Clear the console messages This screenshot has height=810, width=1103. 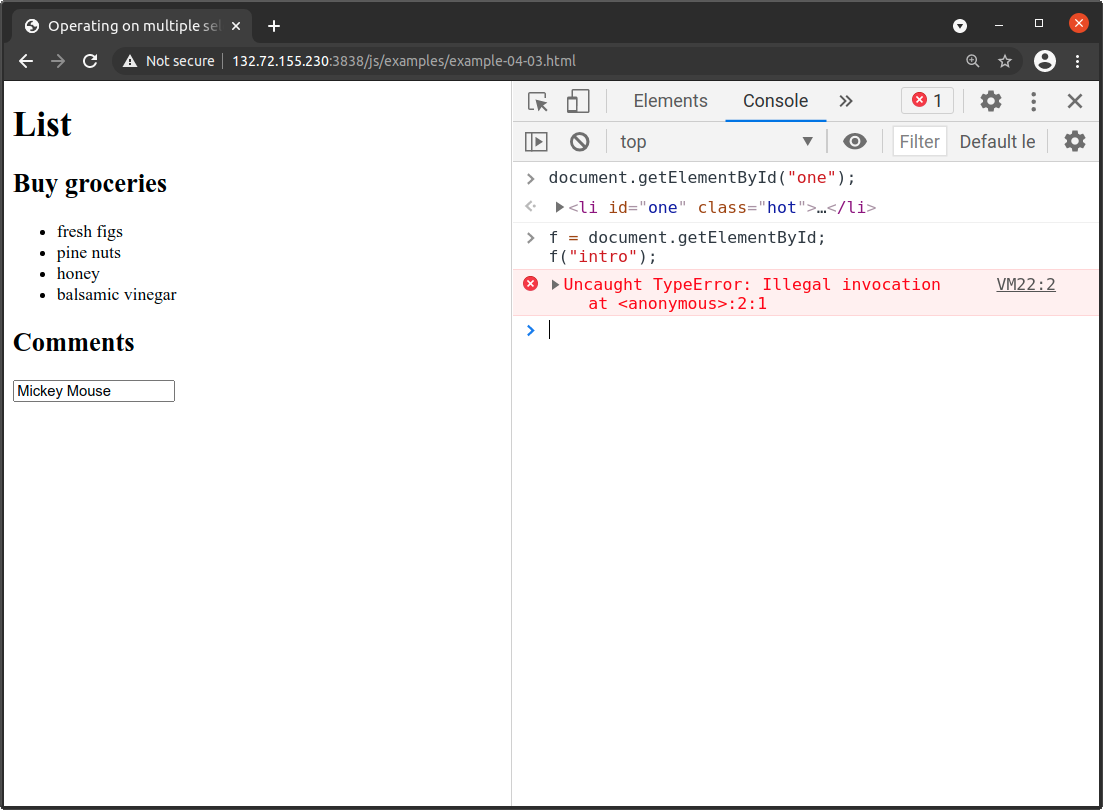pos(579,141)
